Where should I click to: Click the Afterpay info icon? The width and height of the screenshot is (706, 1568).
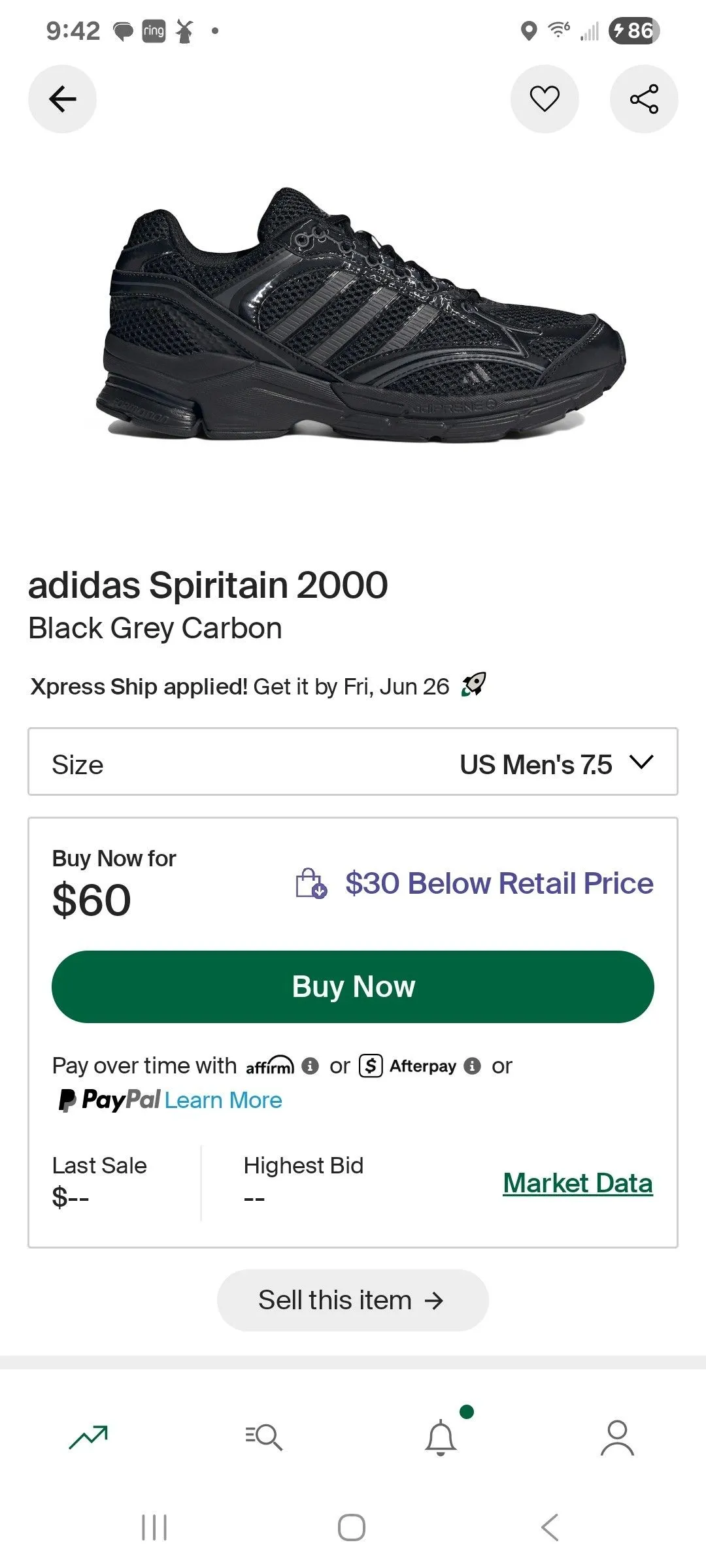click(x=472, y=1066)
